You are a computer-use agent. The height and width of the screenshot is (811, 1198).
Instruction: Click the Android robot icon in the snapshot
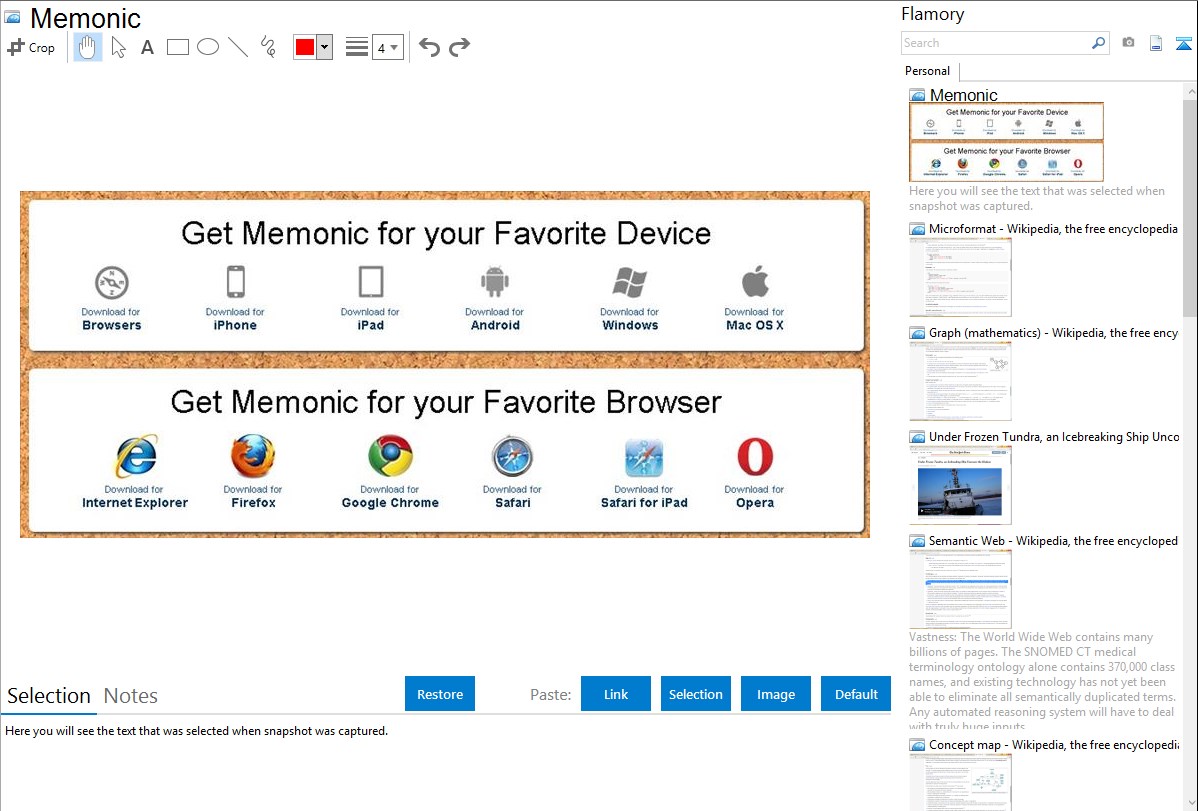pyautogui.click(x=494, y=282)
